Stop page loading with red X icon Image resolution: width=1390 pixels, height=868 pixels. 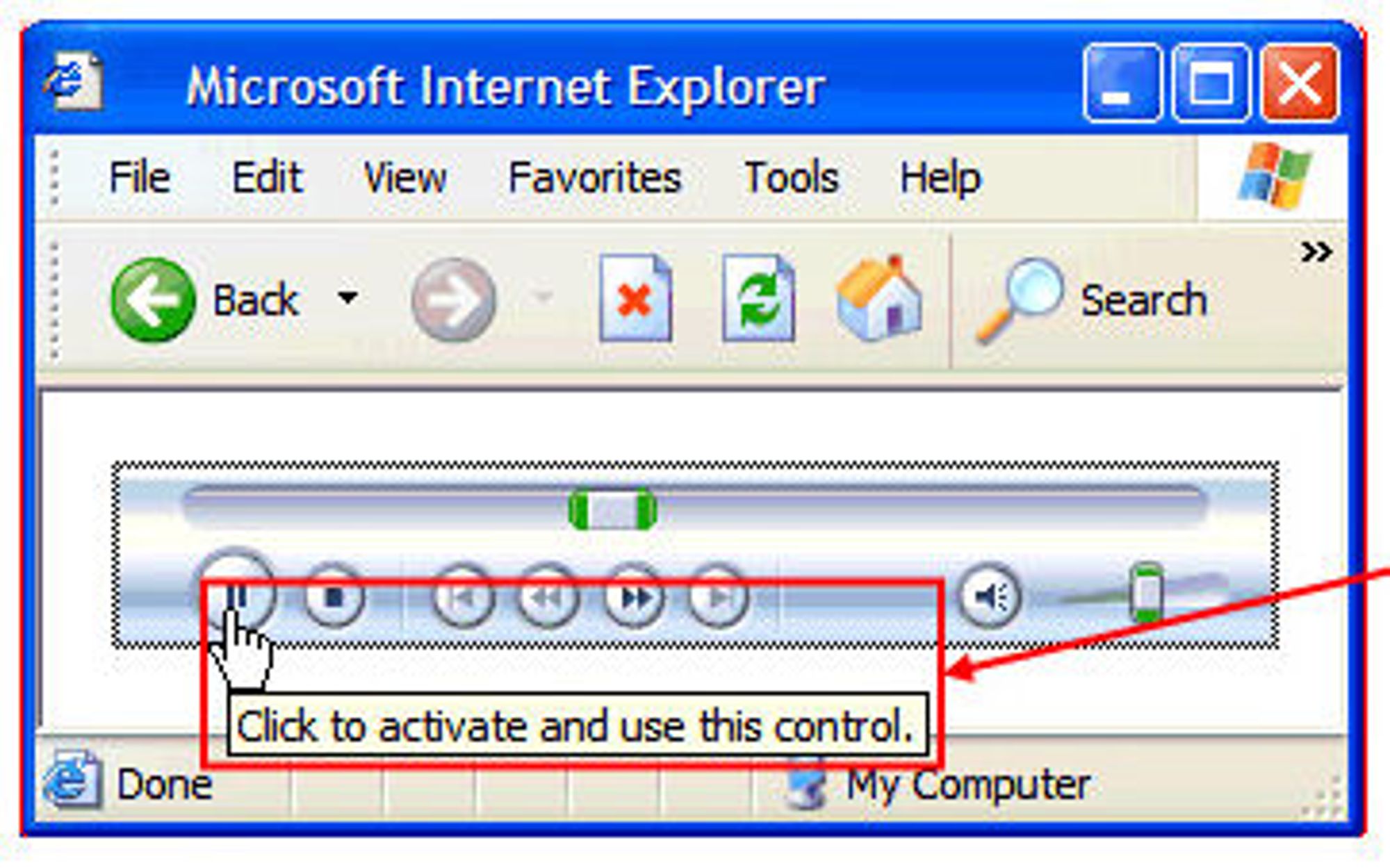pyautogui.click(x=635, y=299)
